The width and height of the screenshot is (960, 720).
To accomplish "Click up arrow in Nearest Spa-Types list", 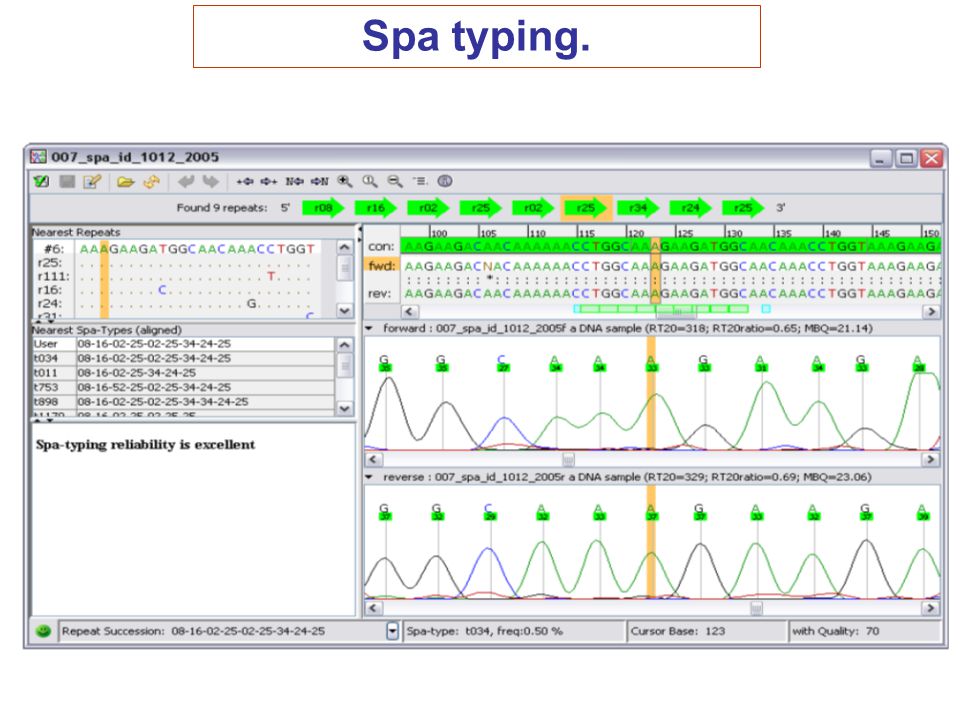I will 345,345.
